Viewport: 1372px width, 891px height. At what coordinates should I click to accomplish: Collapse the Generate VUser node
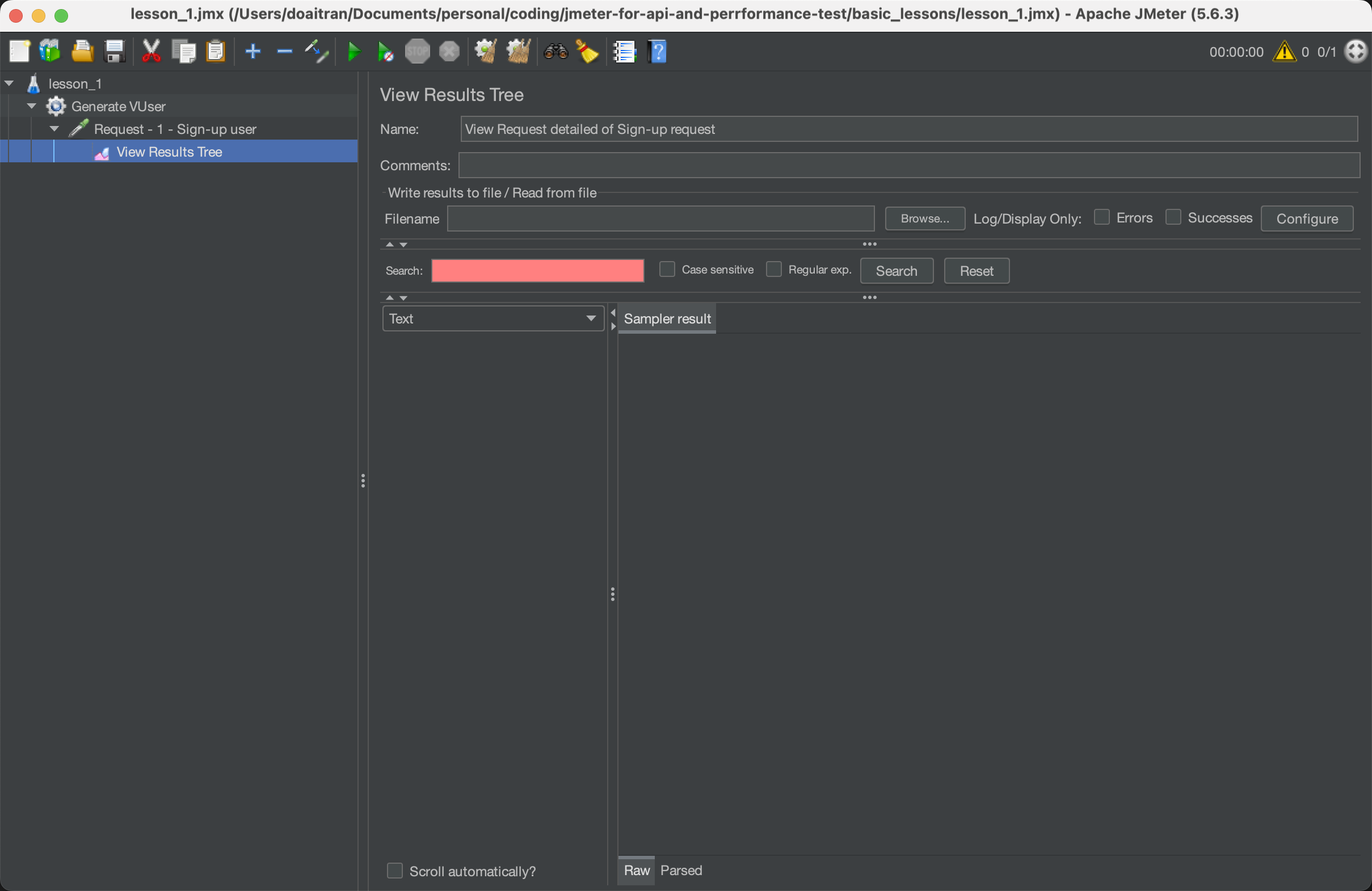(32, 106)
